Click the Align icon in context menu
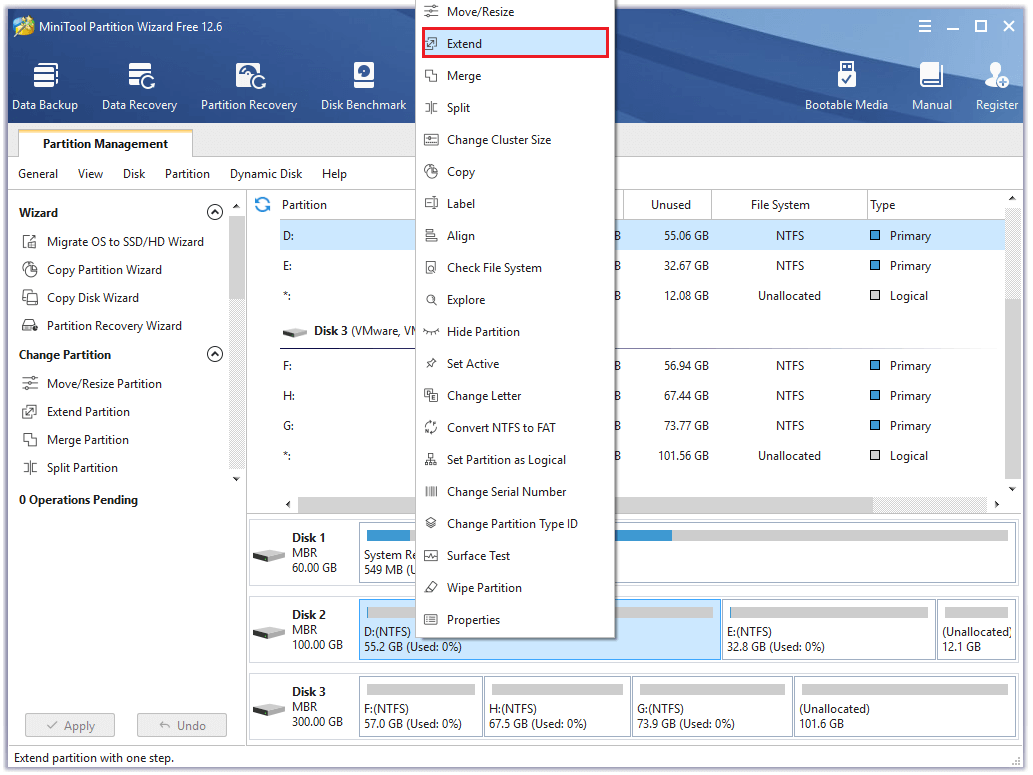Viewport: 1033px width, 775px height. (x=432, y=235)
